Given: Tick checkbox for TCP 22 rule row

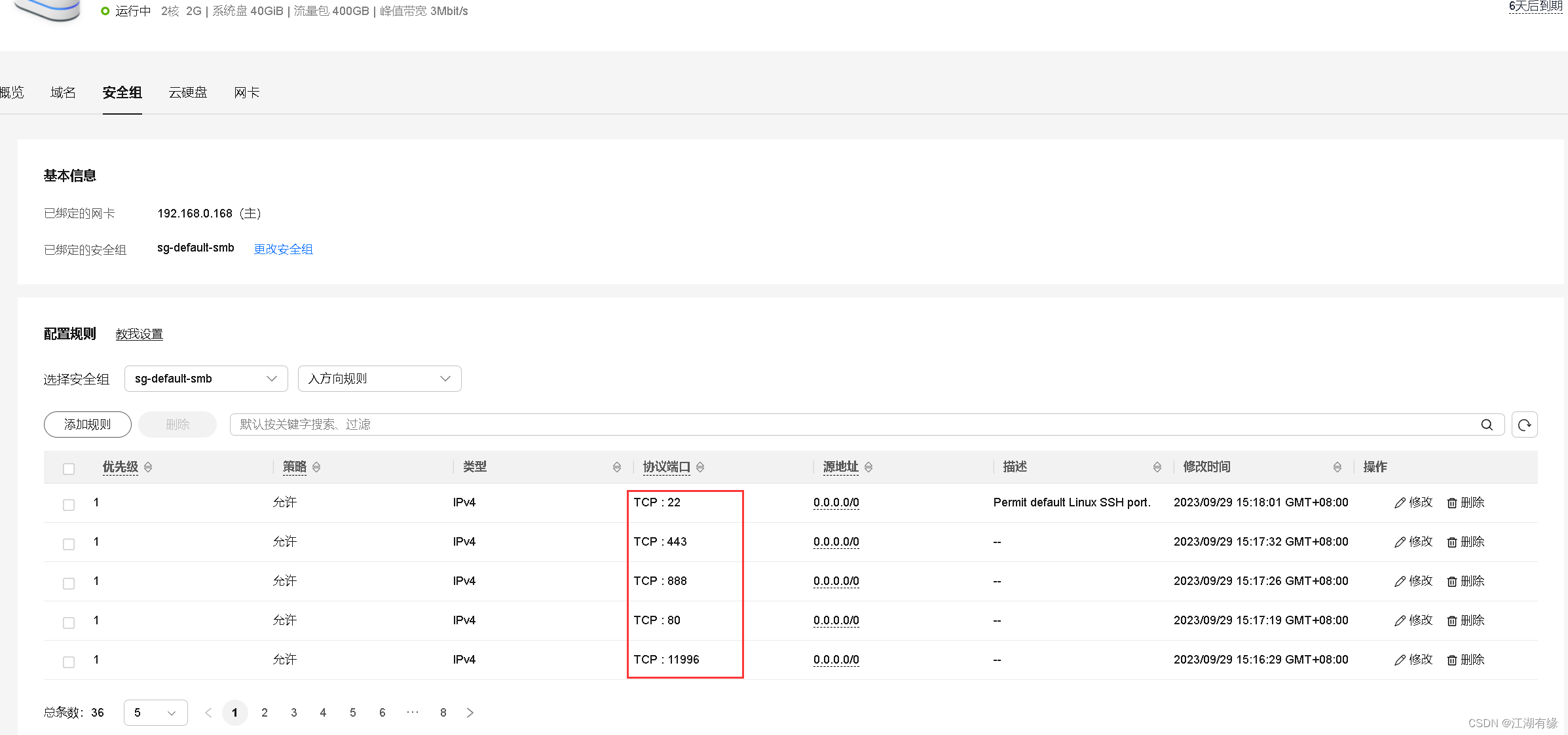Looking at the screenshot, I should pos(69,504).
